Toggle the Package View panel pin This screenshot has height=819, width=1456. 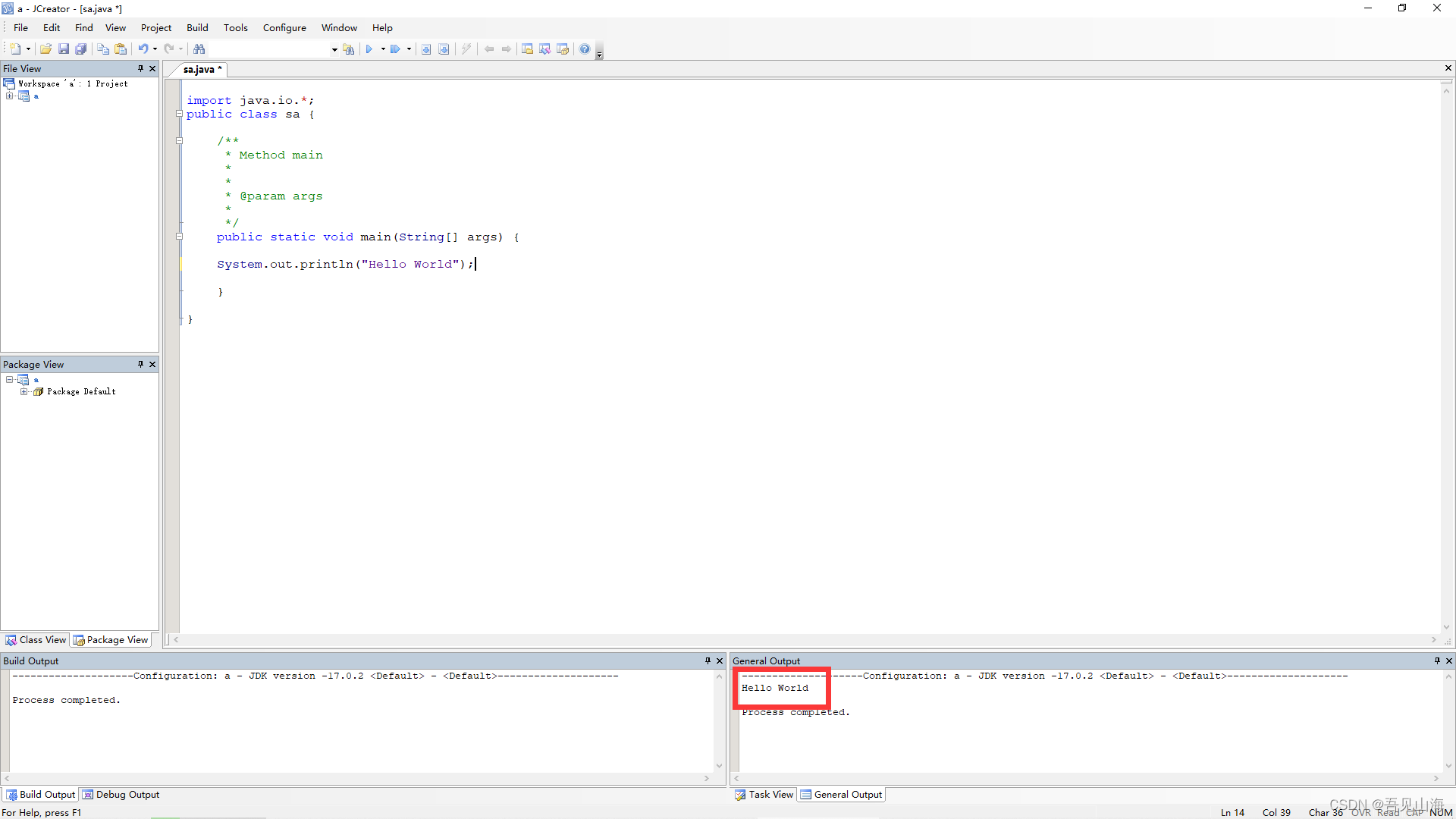(x=140, y=364)
